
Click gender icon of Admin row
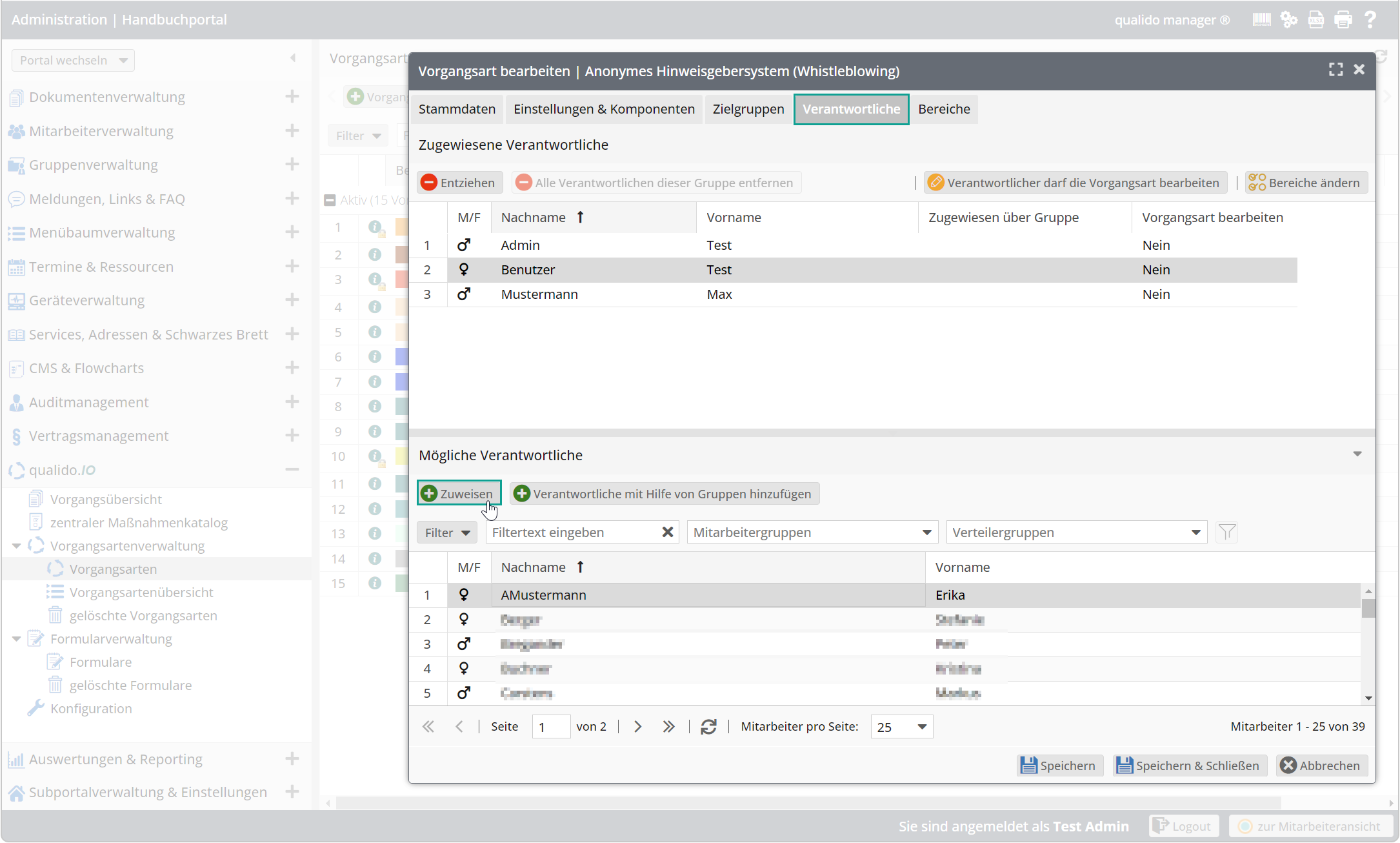click(464, 245)
